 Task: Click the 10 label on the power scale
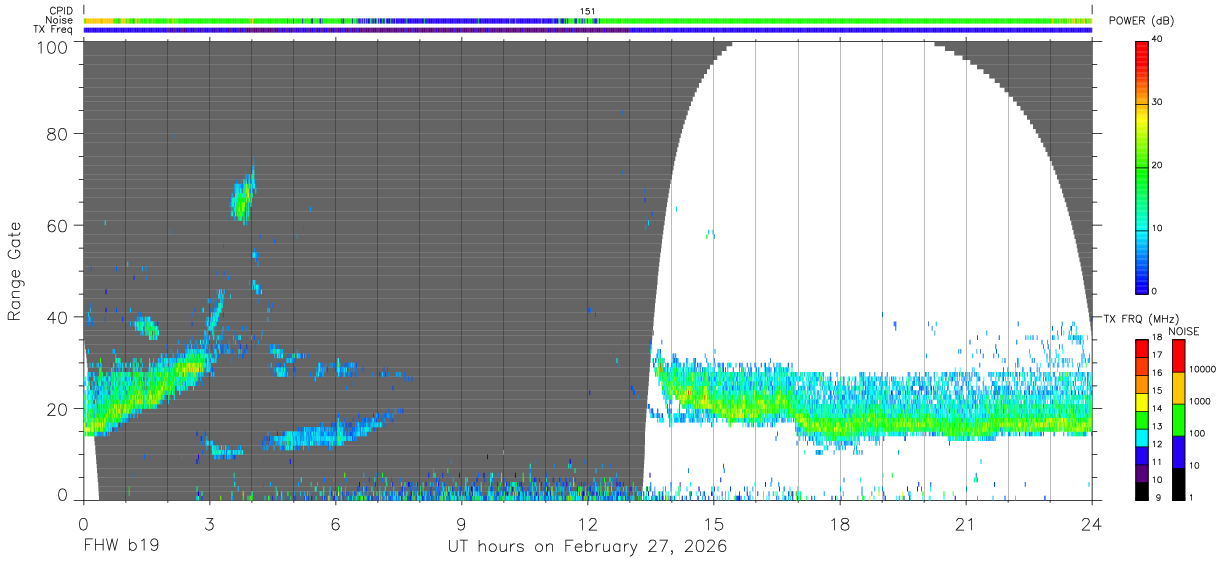tap(1158, 229)
